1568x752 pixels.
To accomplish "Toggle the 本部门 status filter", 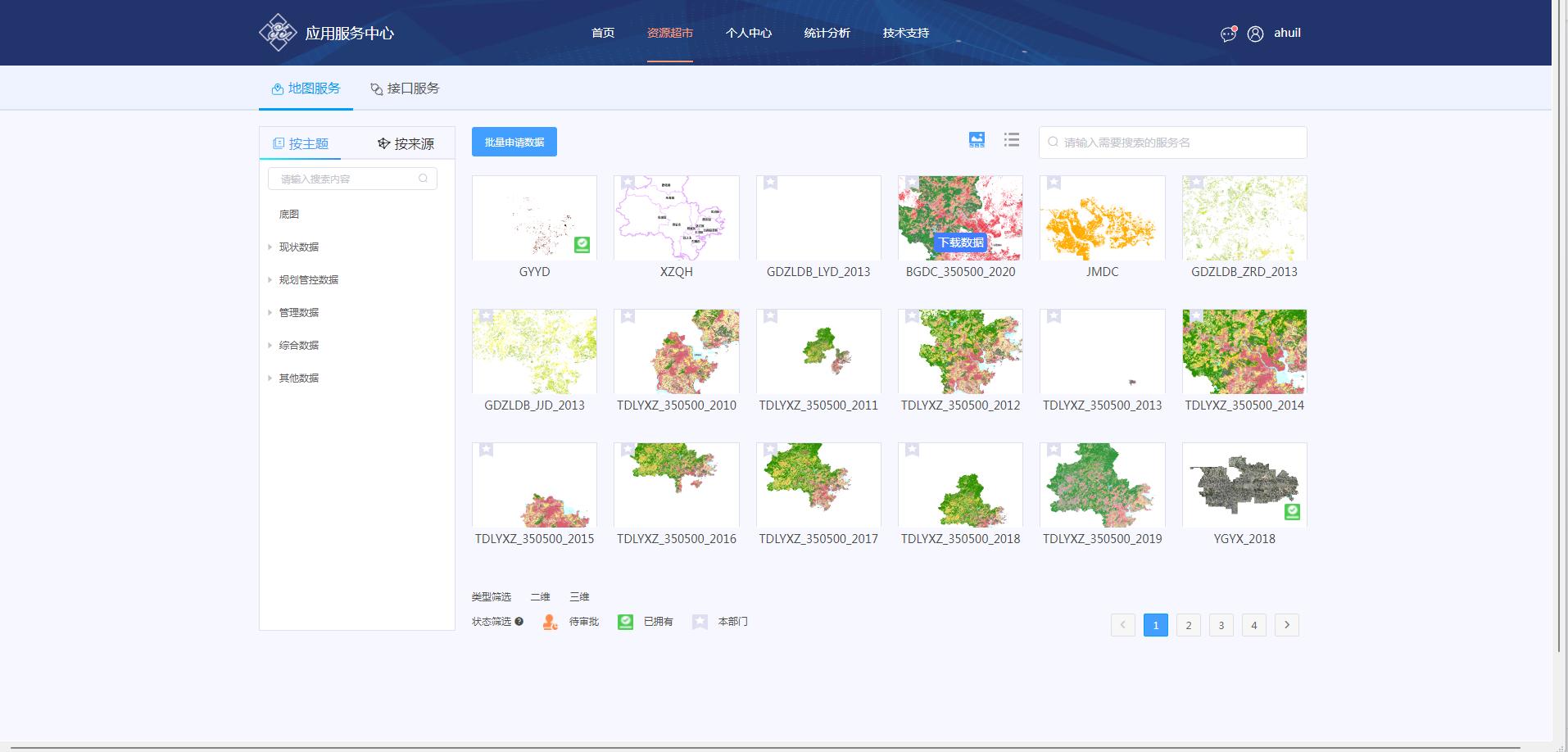I will click(x=700, y=623).
